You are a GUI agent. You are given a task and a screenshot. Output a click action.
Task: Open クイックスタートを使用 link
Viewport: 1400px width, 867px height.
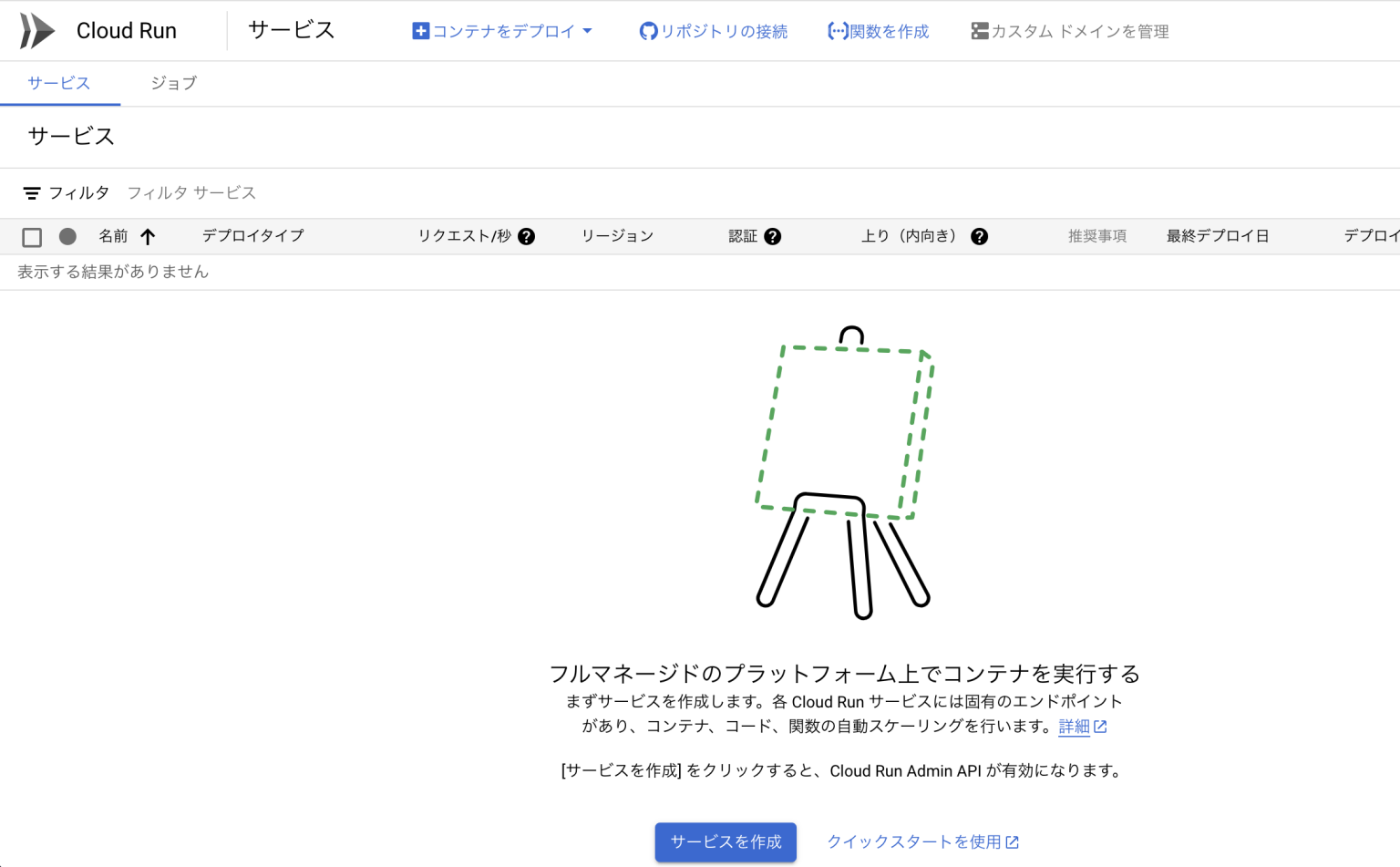coord(921,841)
